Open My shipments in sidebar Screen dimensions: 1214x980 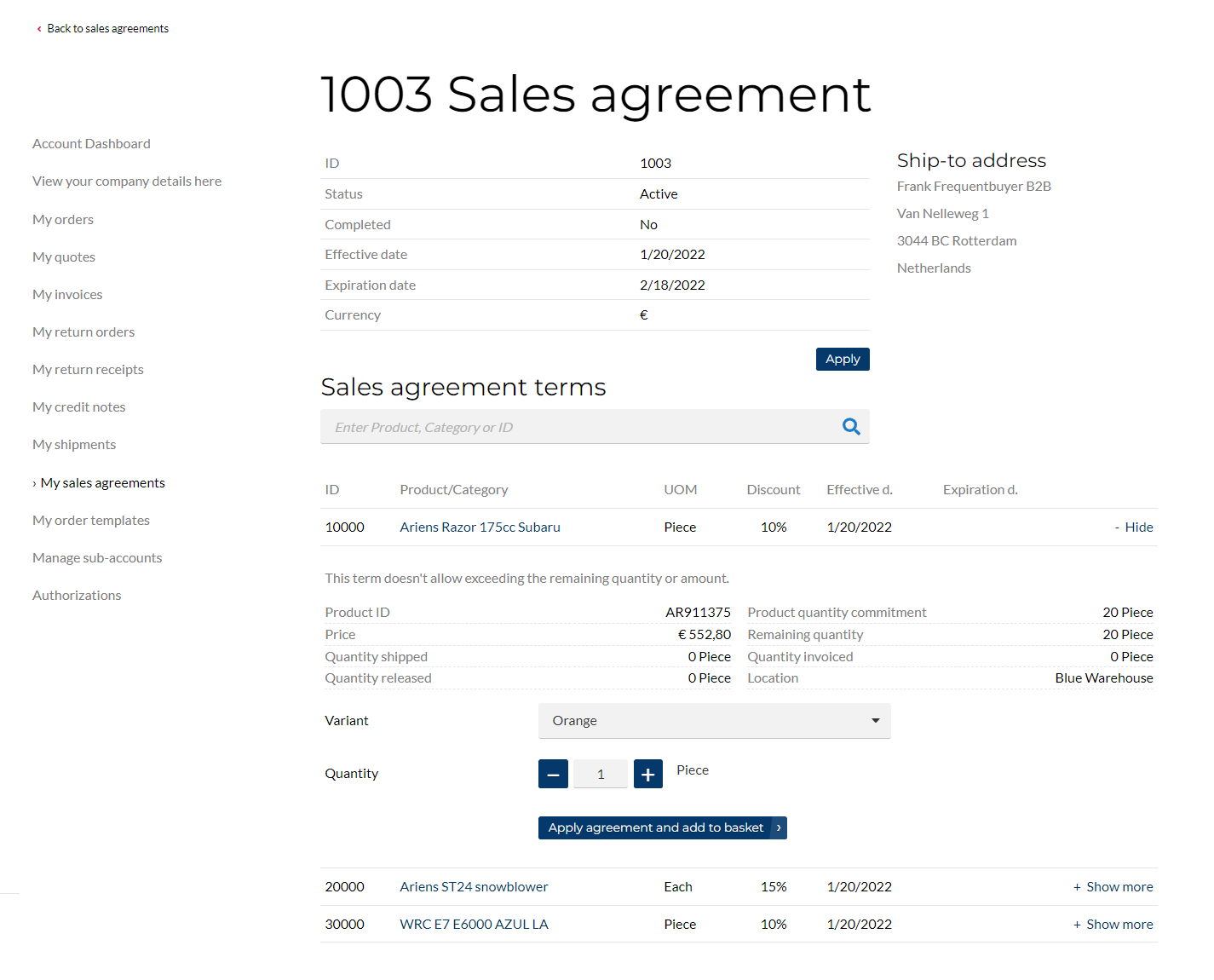74,445
